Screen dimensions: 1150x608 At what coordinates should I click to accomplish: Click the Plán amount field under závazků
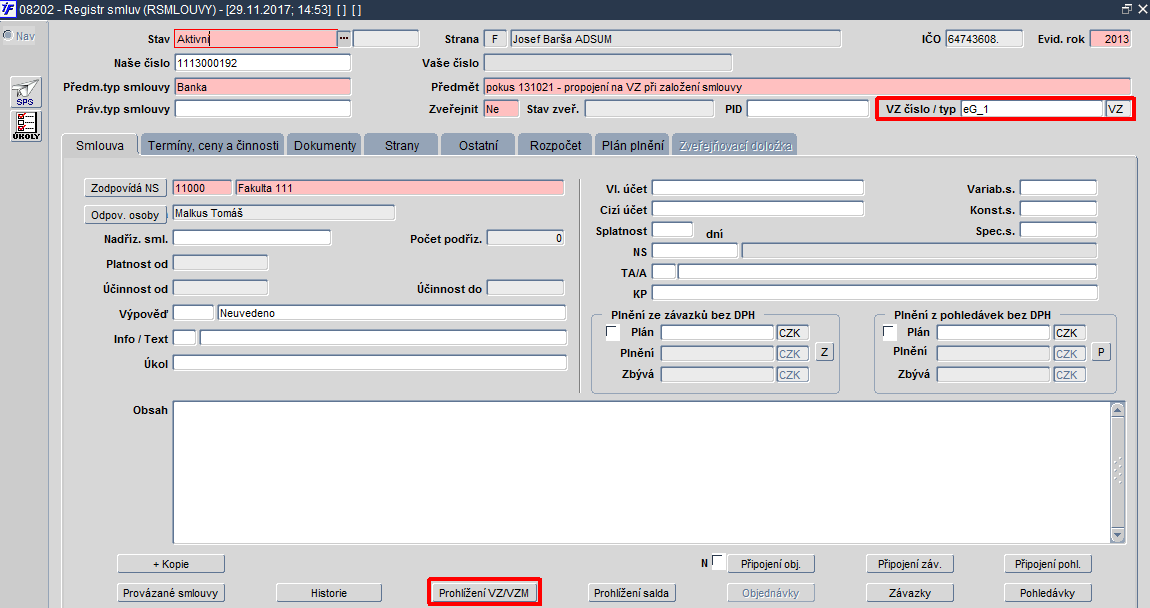pos(717,332)
